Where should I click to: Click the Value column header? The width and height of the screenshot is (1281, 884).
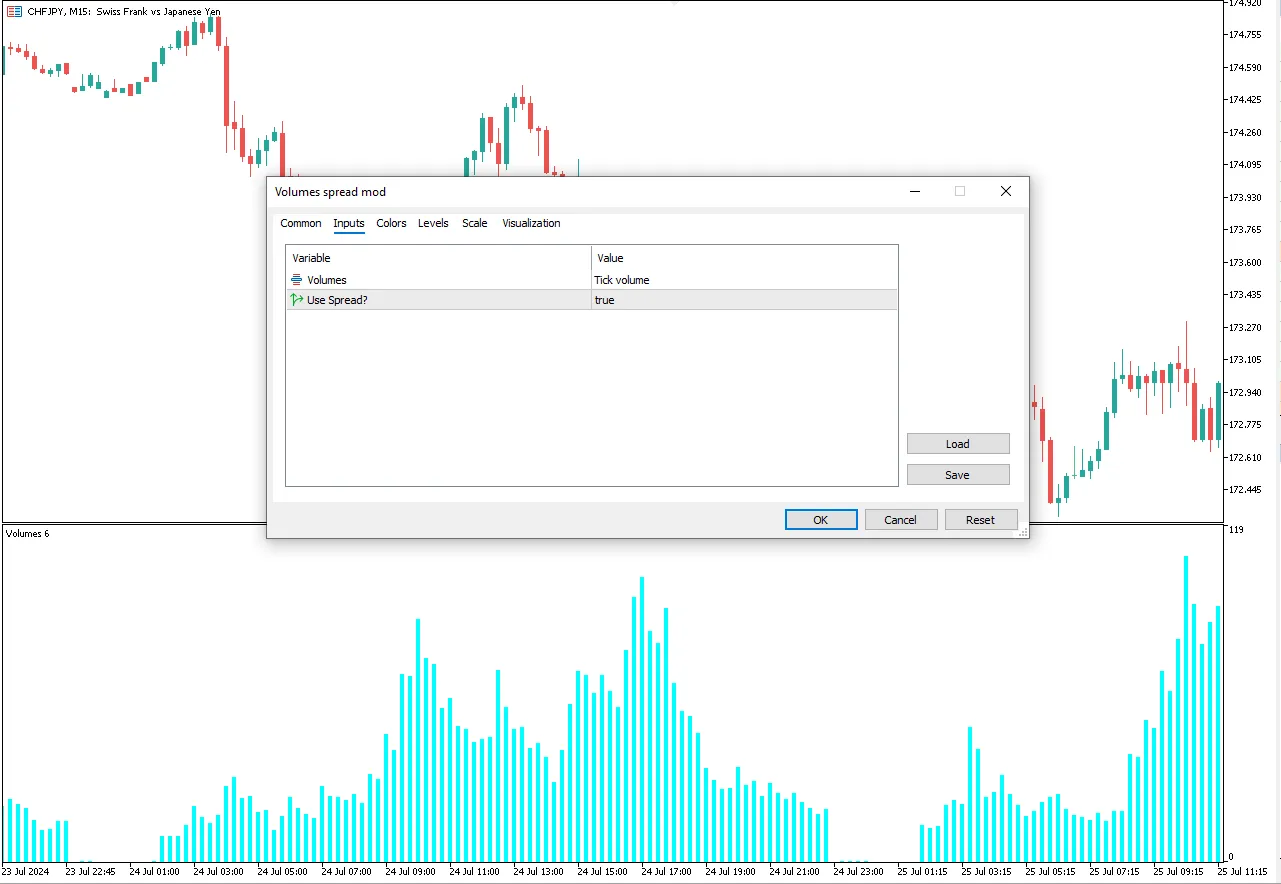744,258
